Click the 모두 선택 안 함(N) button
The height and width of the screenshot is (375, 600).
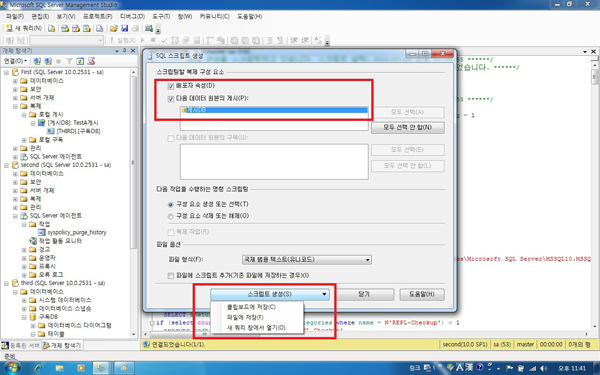[408, 127]
